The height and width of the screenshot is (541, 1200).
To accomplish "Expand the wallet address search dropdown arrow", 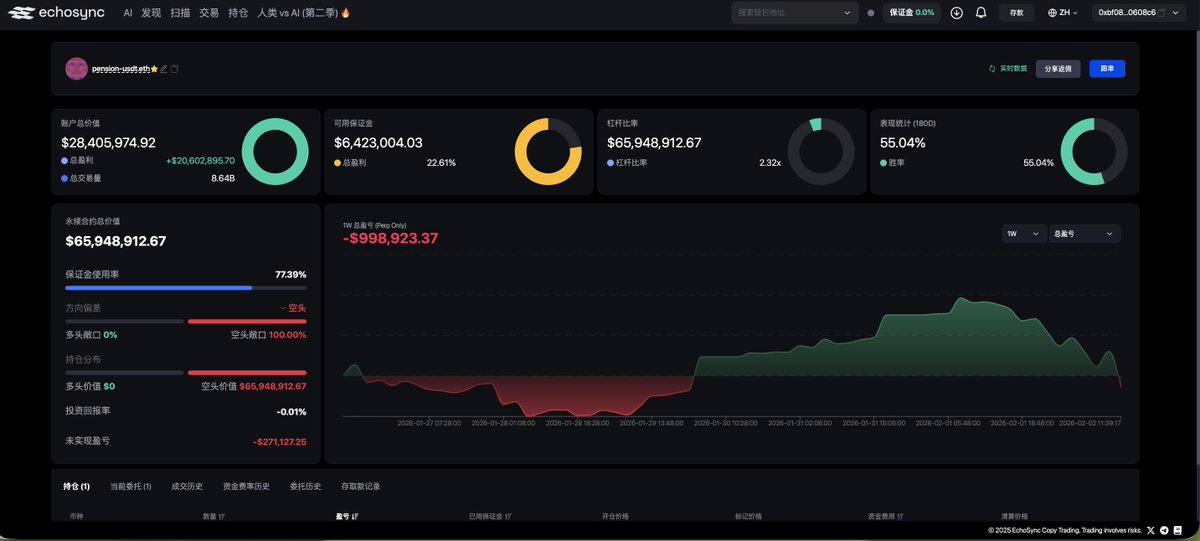I will pyautogui.click(x=848, y=13).
